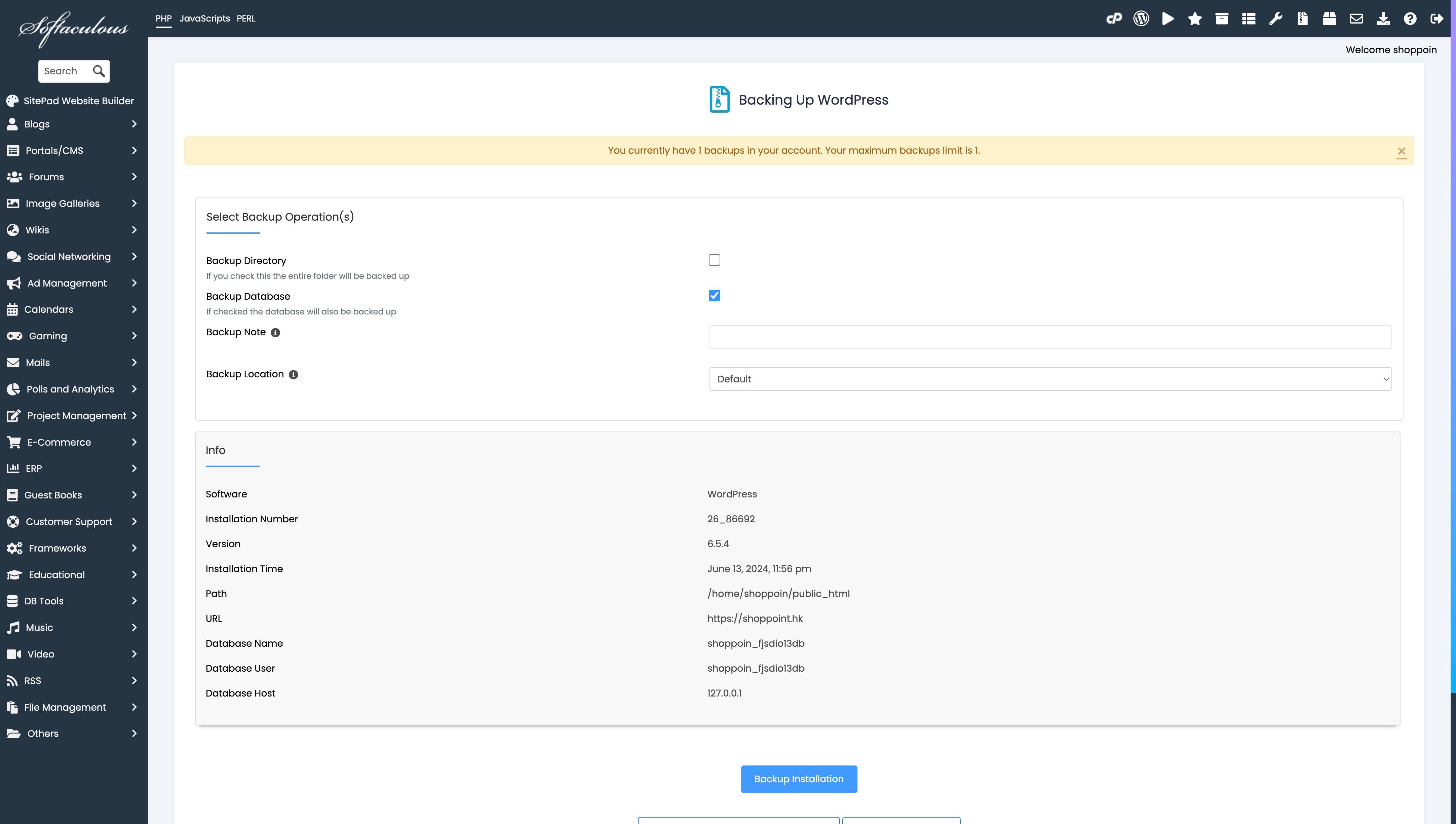Screen dimensions: 1456x824
Task: Click the shopping cart icon for E-Commerce
Action: click(x=13, y=442)
